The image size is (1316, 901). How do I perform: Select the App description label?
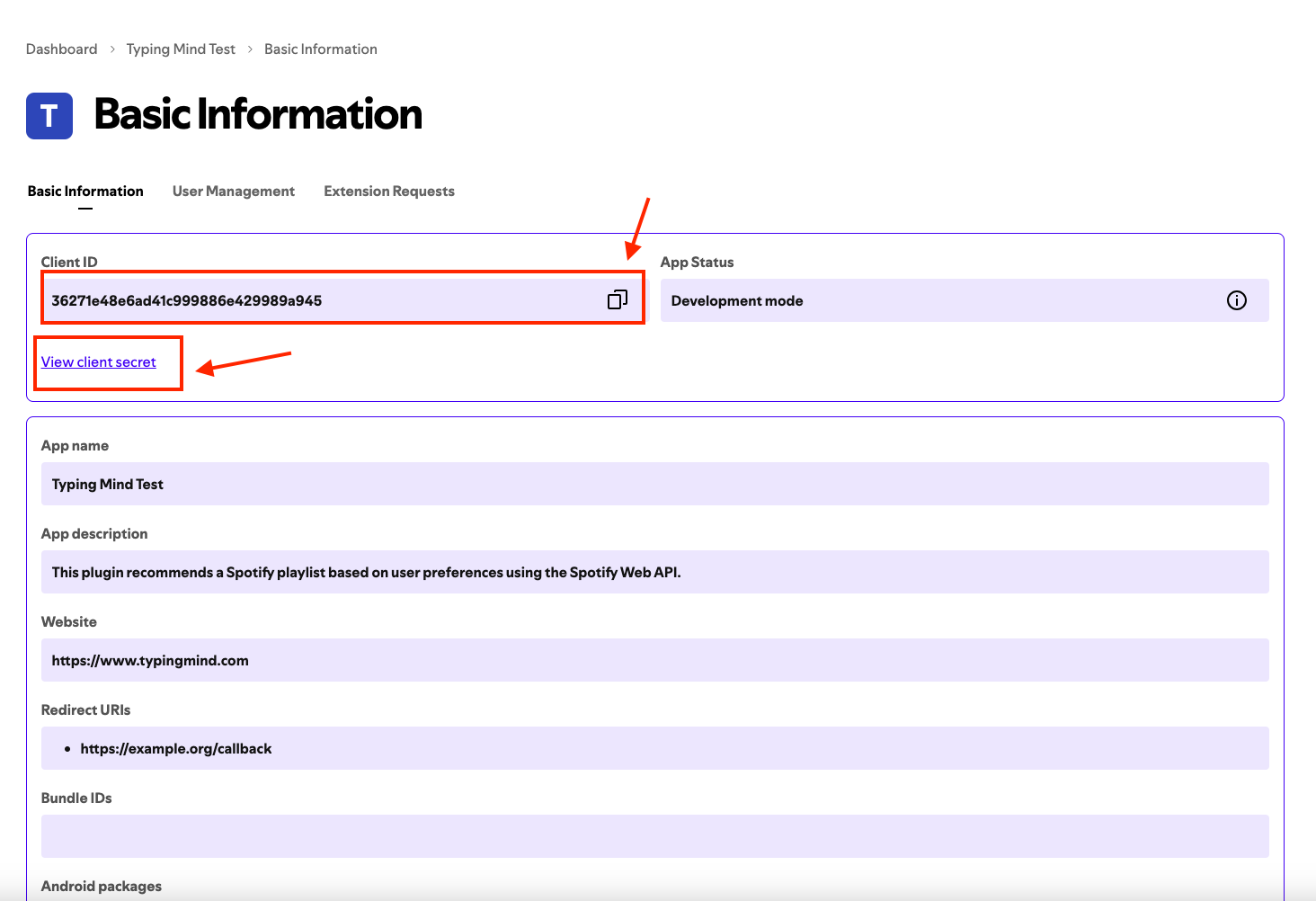(x=94, y=533)
